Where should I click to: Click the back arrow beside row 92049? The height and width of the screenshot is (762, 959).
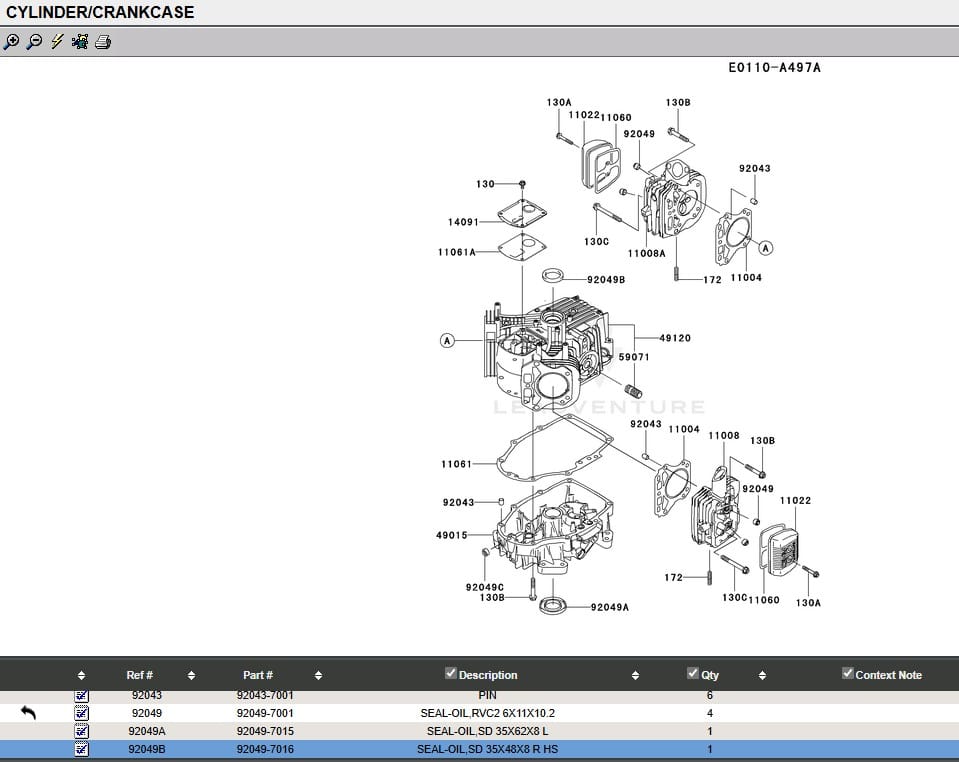click(x=28, y=713)
